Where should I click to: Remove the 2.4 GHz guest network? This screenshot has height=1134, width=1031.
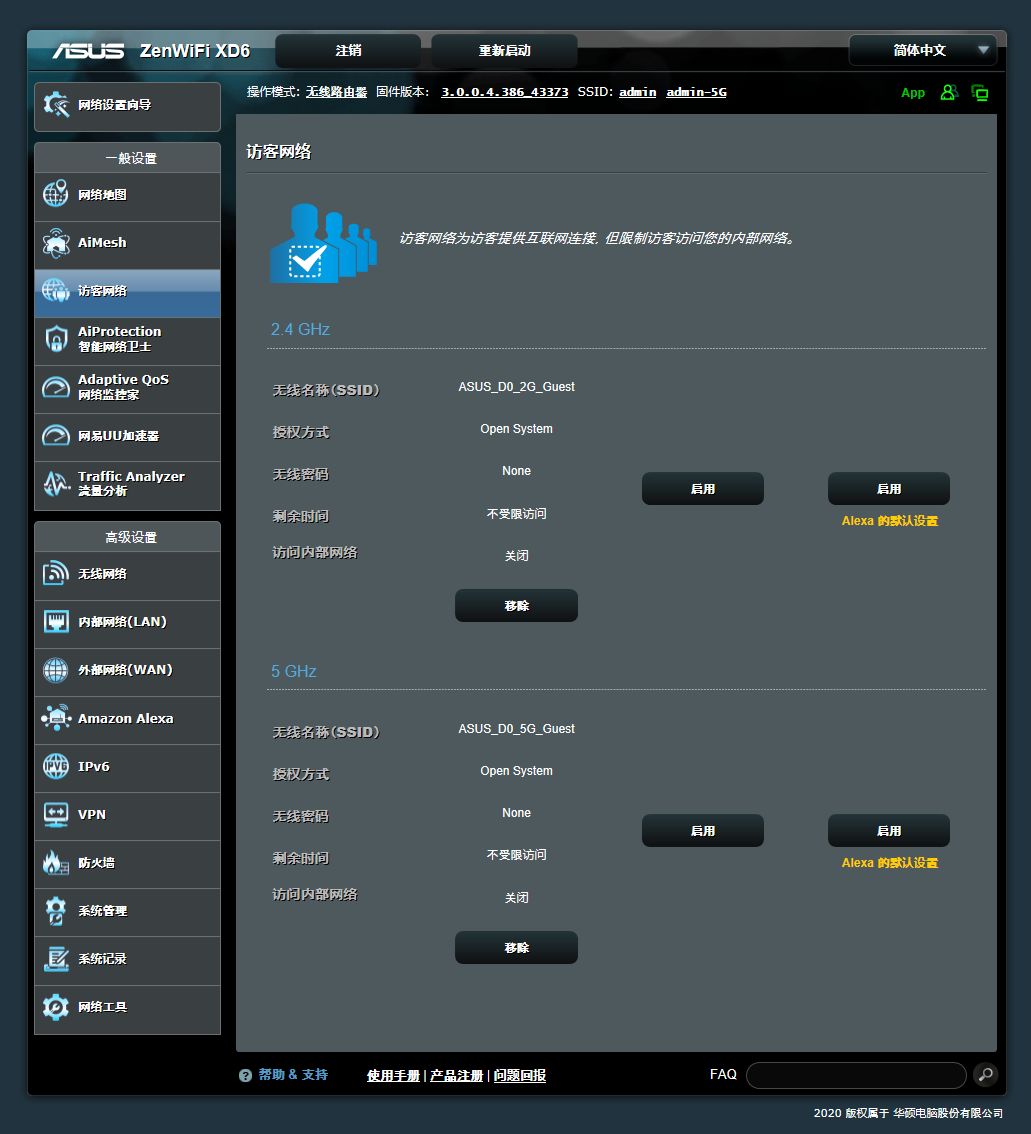[x=516, y=605]
